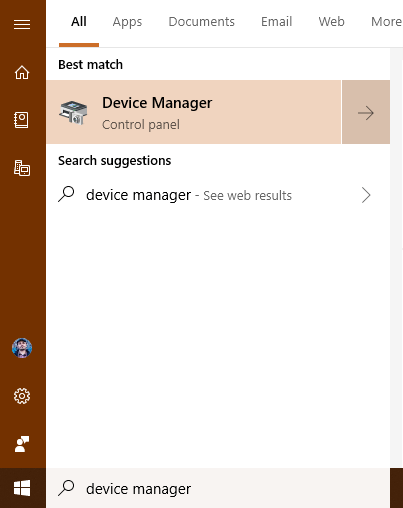Expand Device Manager result details arrow

click(366, 112)
